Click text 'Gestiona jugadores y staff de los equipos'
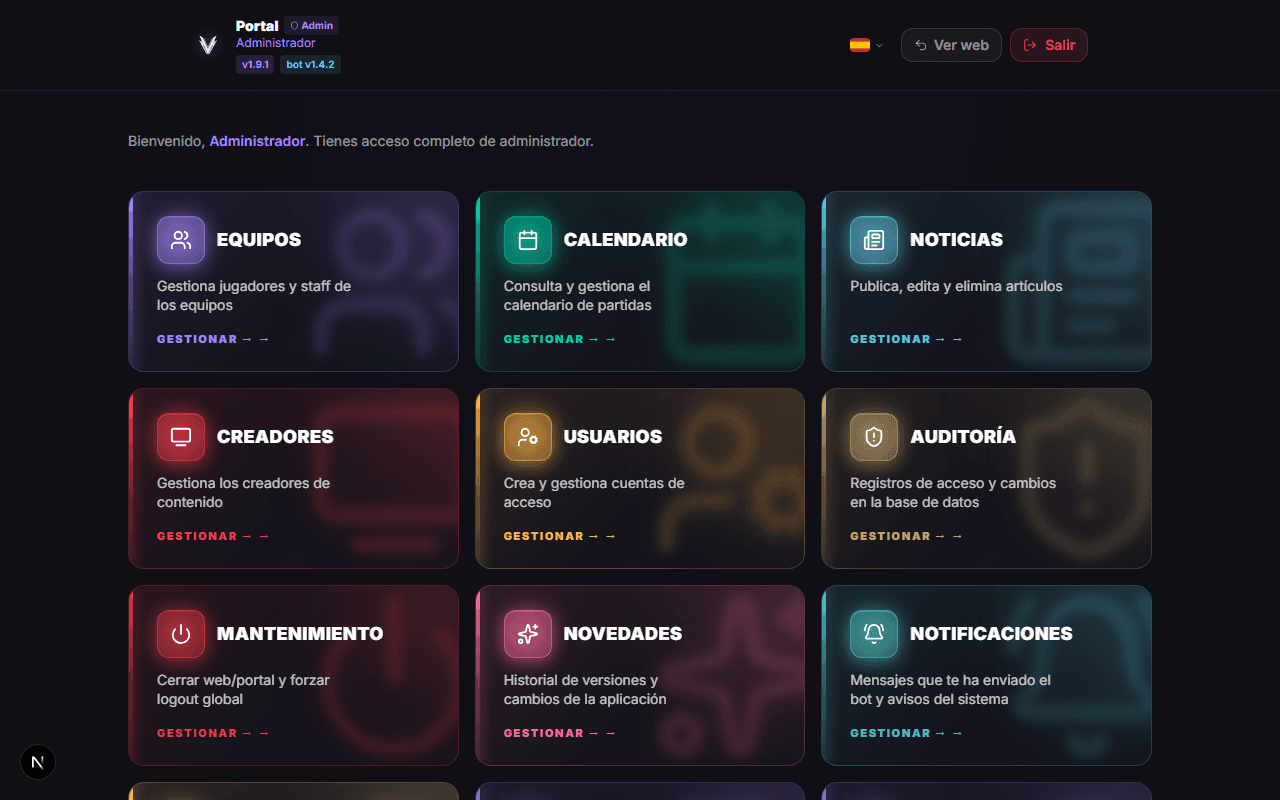 pyautogui.click(x=254, y=296)
